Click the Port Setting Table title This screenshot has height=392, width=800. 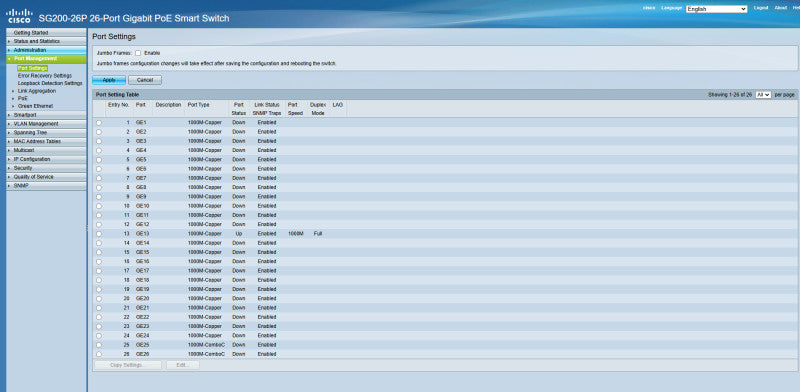pyautogui.click(x=117, y=94)
